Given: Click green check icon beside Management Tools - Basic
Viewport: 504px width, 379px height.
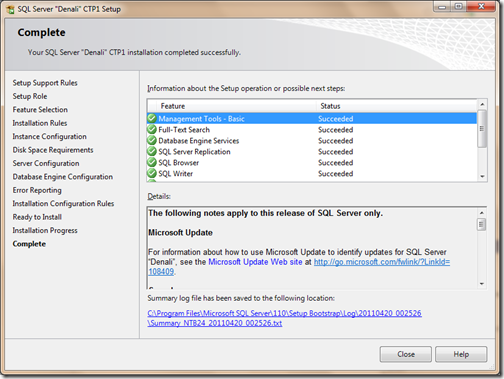Looking at the screenshot, I should pos(152,118).
